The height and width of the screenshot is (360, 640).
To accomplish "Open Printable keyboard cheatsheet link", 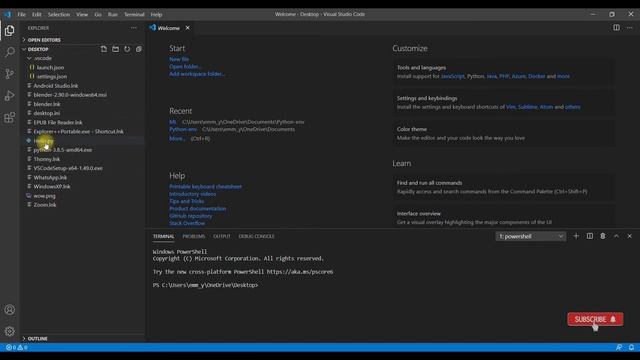I will 205,187.
